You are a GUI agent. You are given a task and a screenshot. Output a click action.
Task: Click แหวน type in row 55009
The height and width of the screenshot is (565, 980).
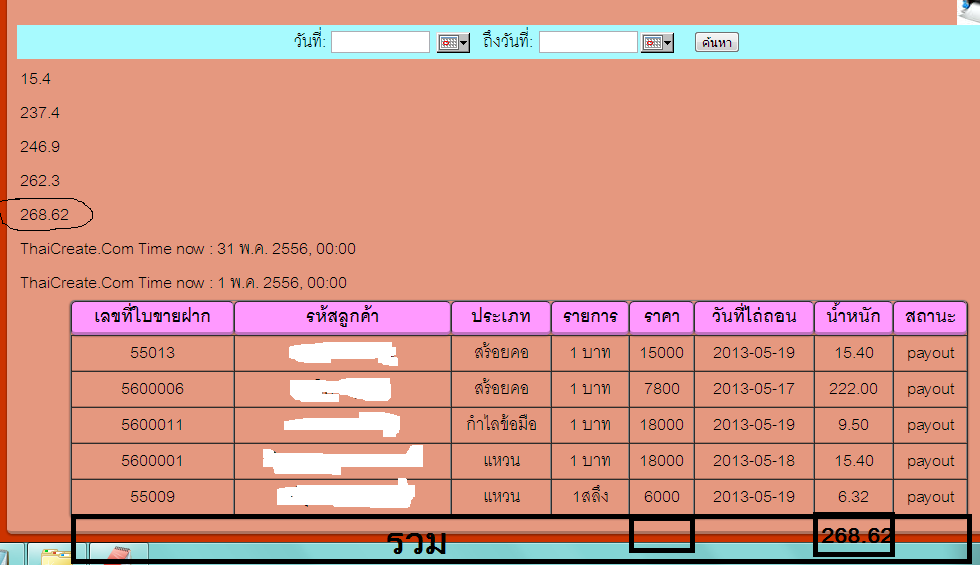[x=501, y=497]
